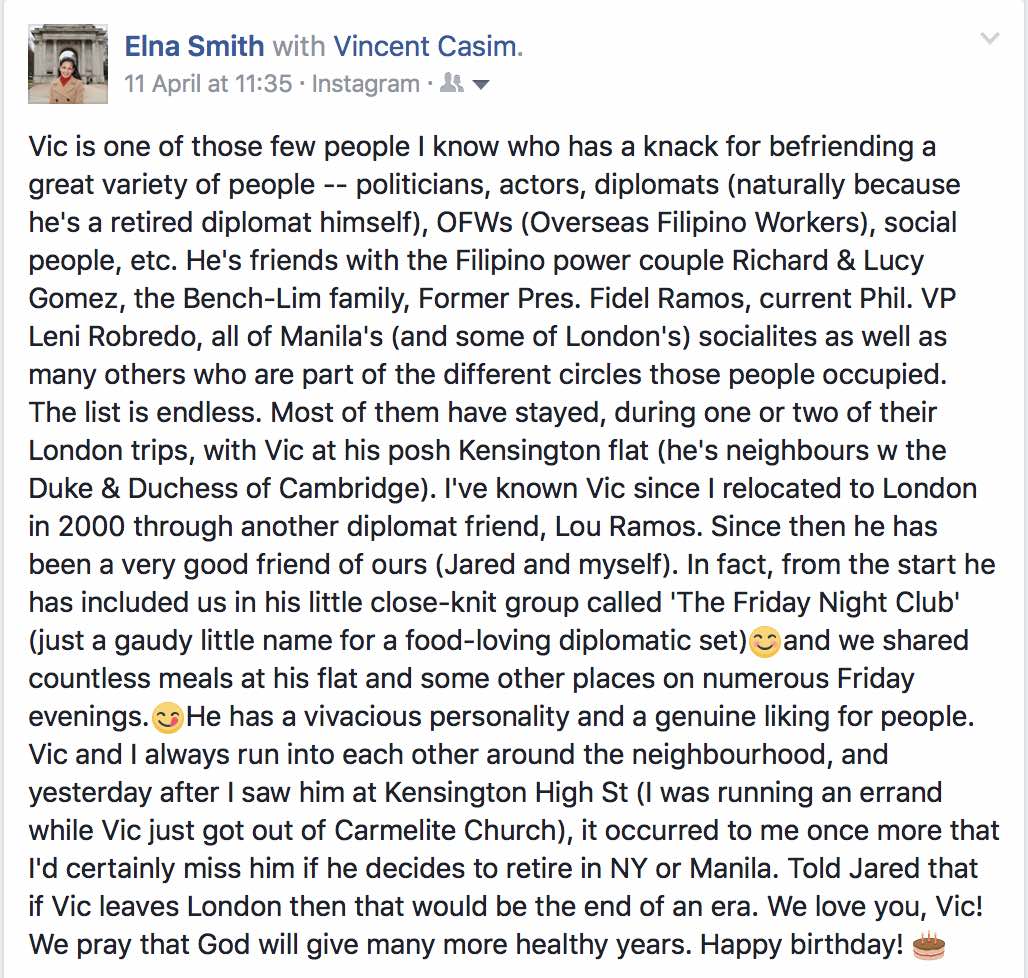The height and width of the screenshot is (978, 1028).
Task: Click the phrase 'The Friday Night Club'
Action: click(x=814, y=602)
